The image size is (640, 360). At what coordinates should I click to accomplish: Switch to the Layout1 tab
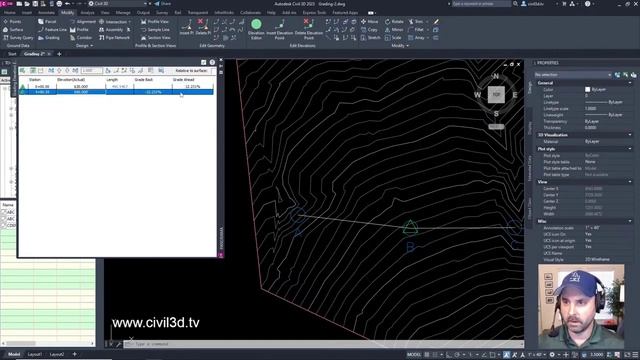click(x=35, y=354)
